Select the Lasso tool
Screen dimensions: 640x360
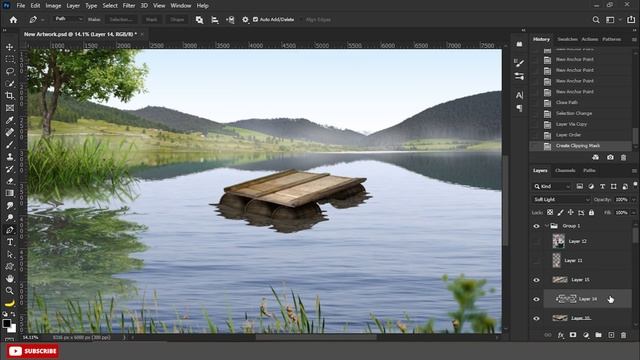coord(9,71)
